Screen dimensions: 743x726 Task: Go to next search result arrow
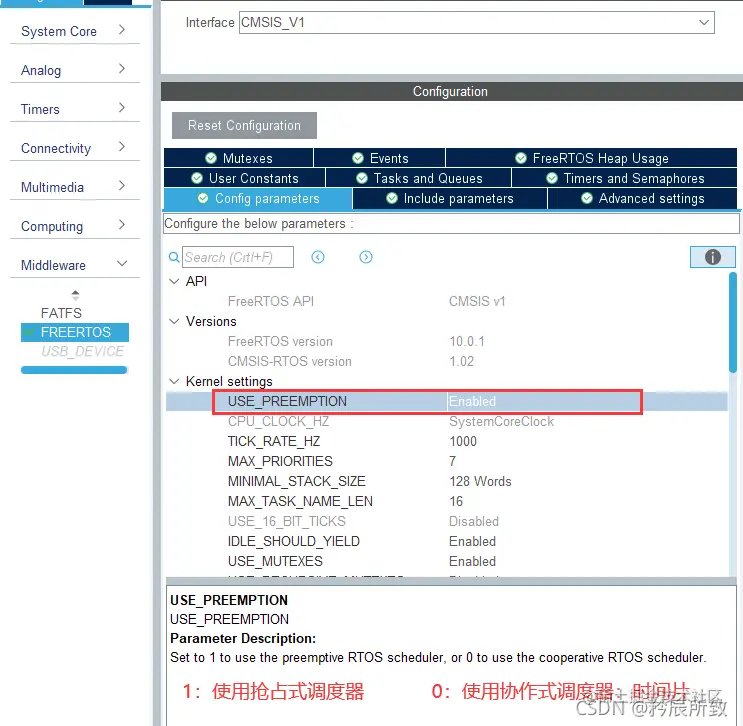click(x=366, y=257)
